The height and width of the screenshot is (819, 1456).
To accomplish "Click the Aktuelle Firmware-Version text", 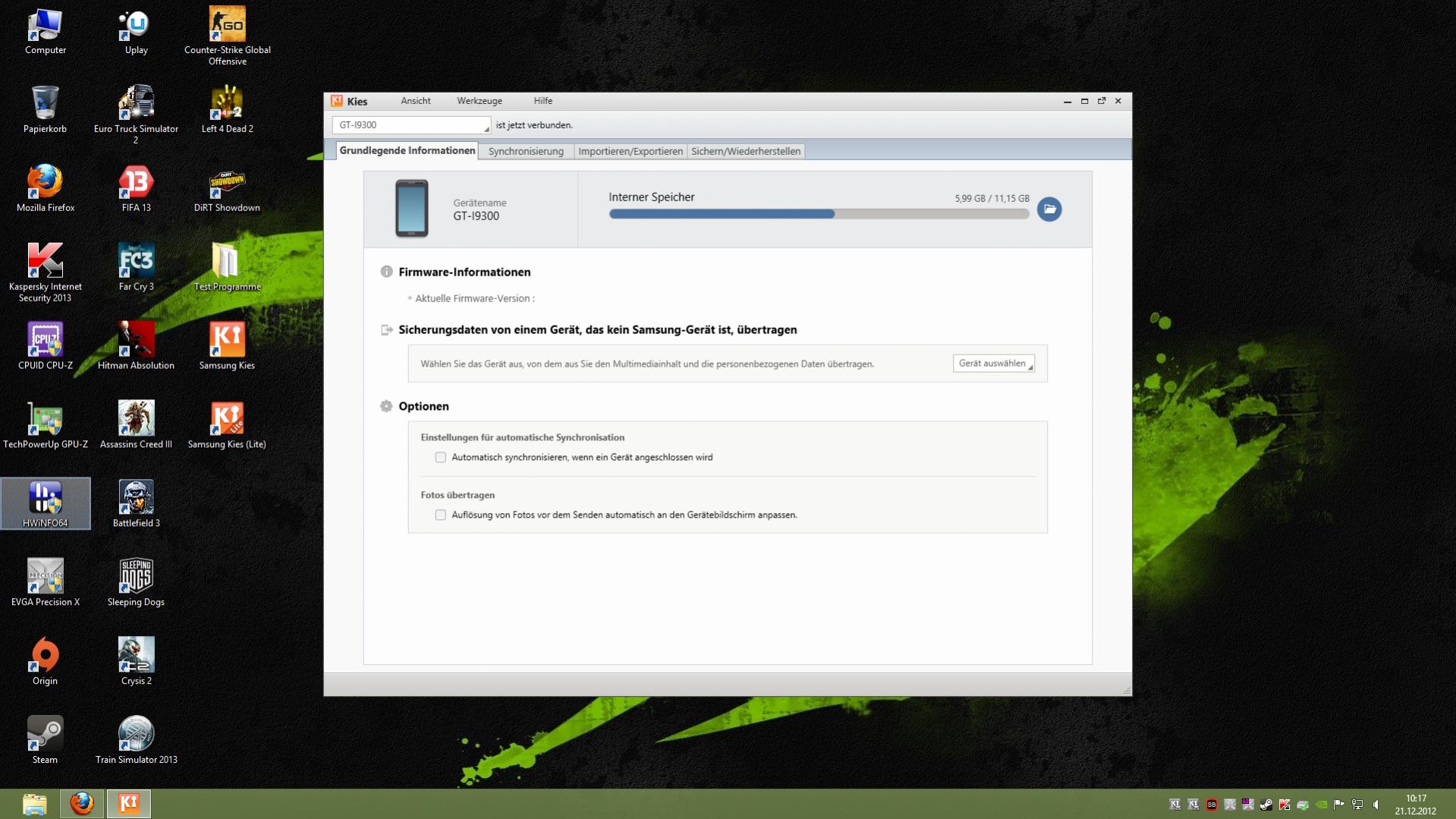I will 474,298.
